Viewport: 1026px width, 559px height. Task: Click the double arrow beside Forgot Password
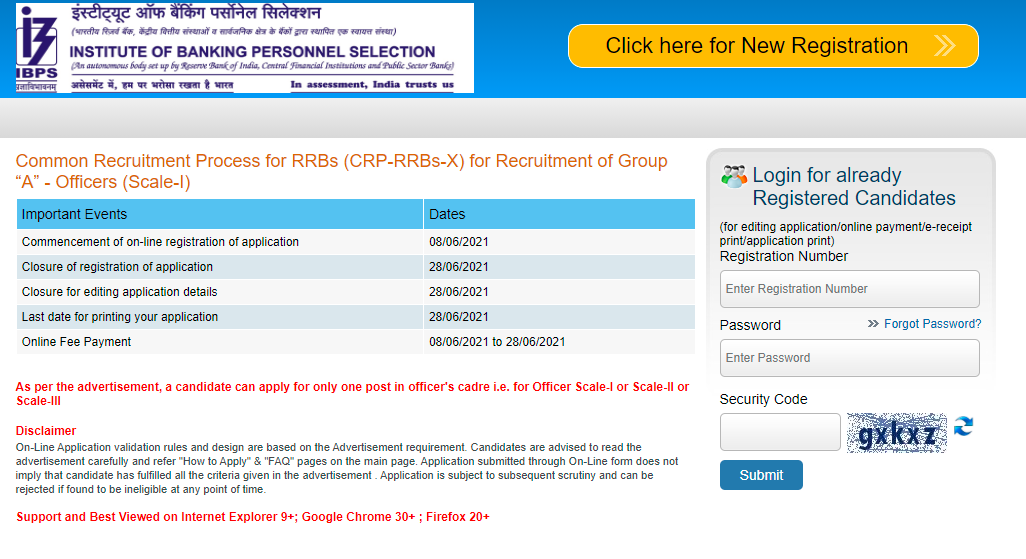(x=873, y=324)
